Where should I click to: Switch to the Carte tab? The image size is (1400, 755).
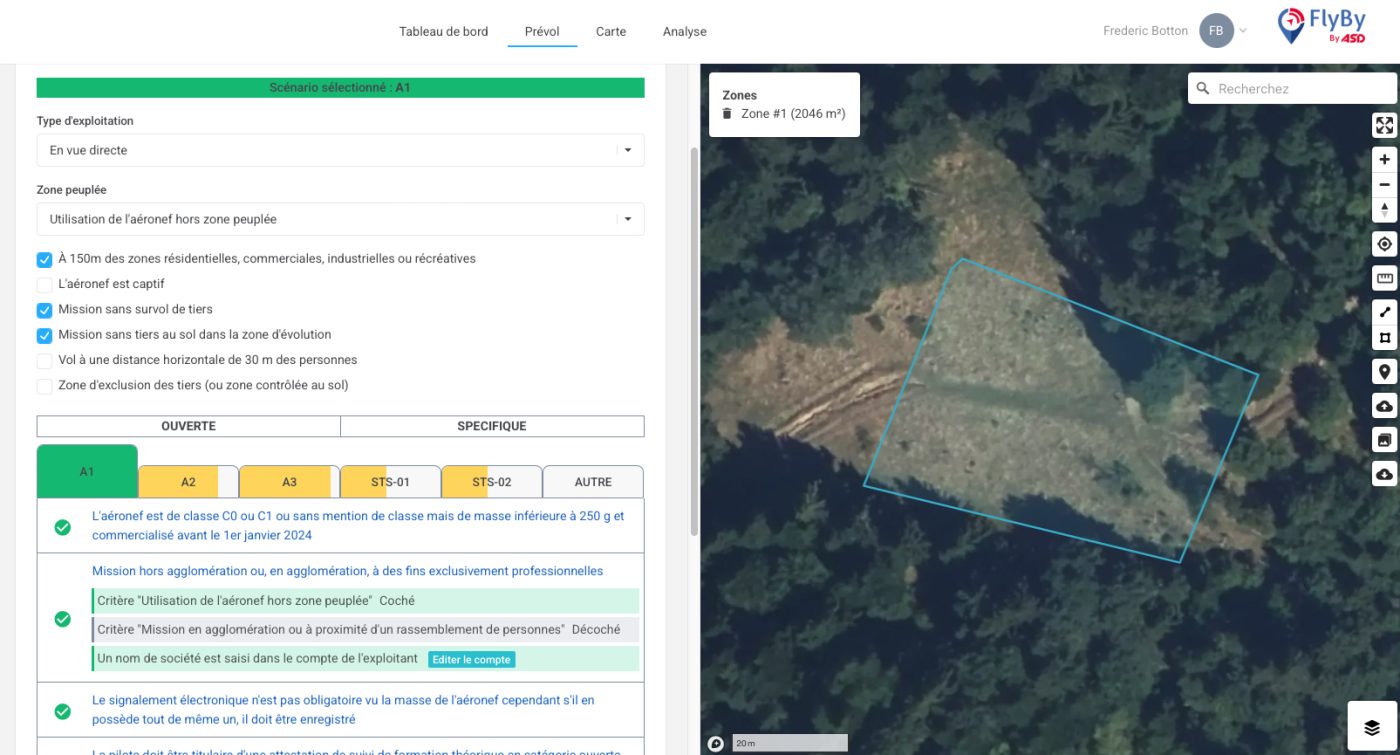pyautogui.click(x=611, y=32)
